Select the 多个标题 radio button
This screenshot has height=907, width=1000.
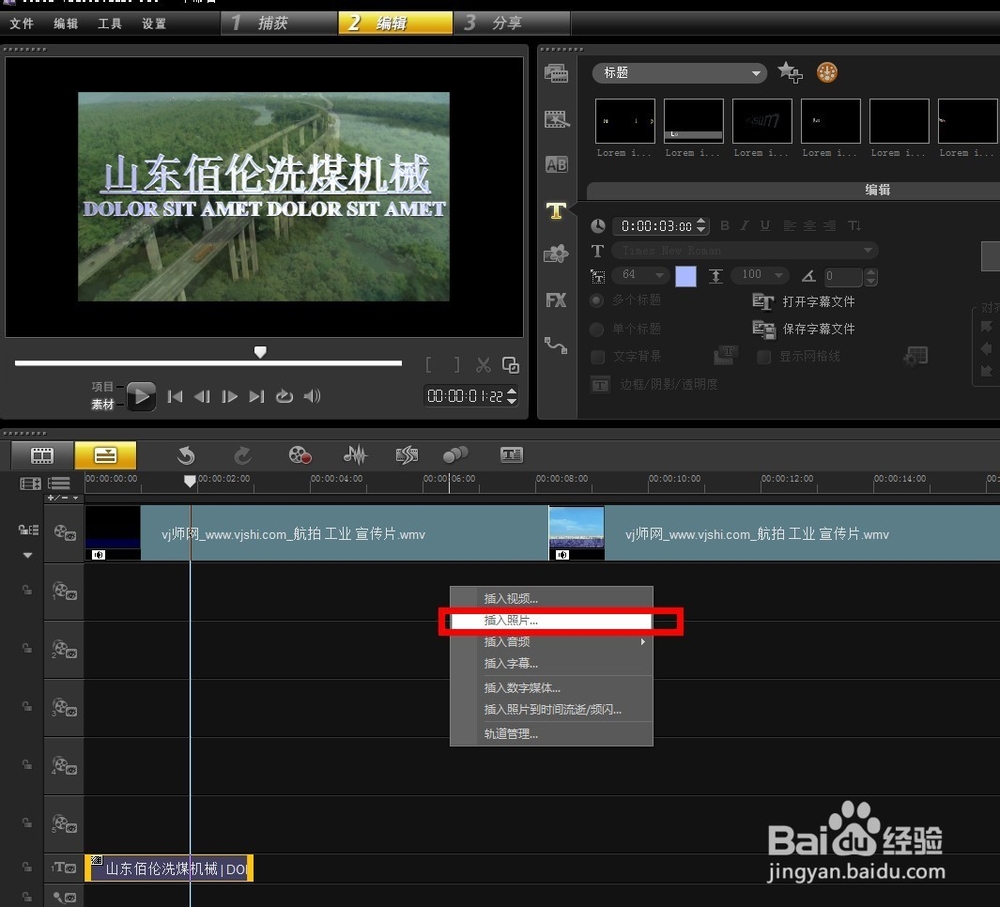[x=597, y=300]
